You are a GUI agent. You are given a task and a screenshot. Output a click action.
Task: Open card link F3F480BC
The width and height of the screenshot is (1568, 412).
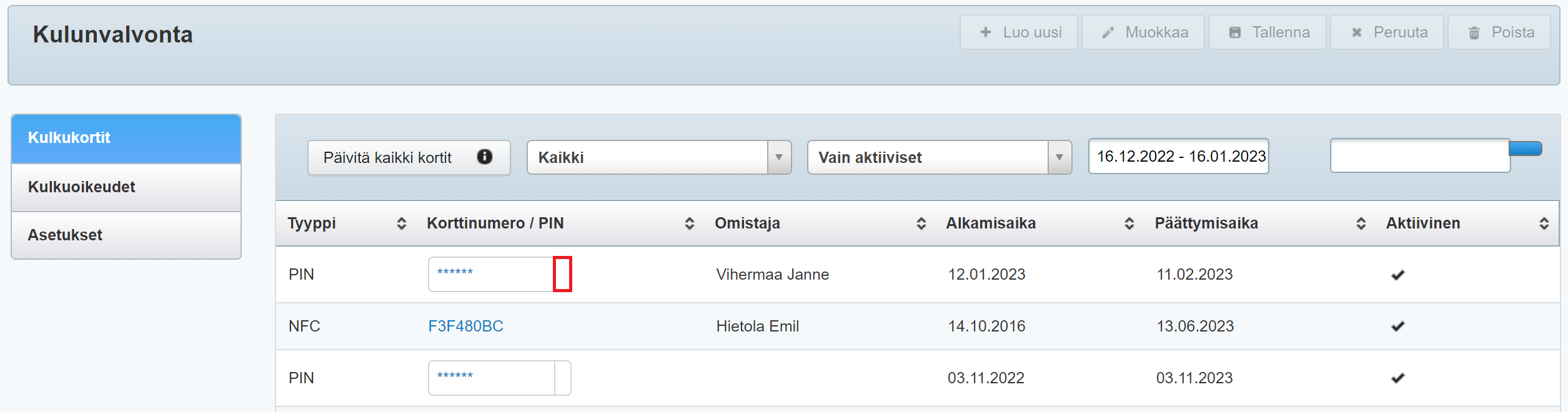pos(465,326)
